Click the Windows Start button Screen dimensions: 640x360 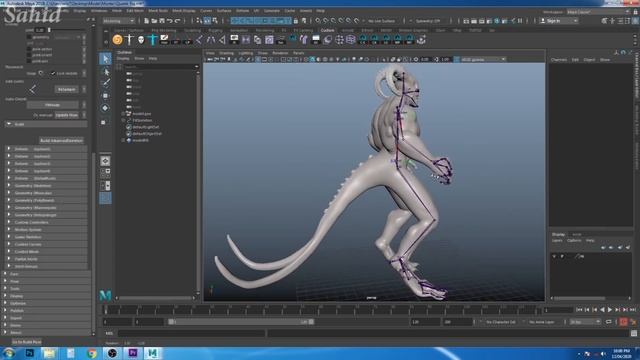click(x=9, y=353)
